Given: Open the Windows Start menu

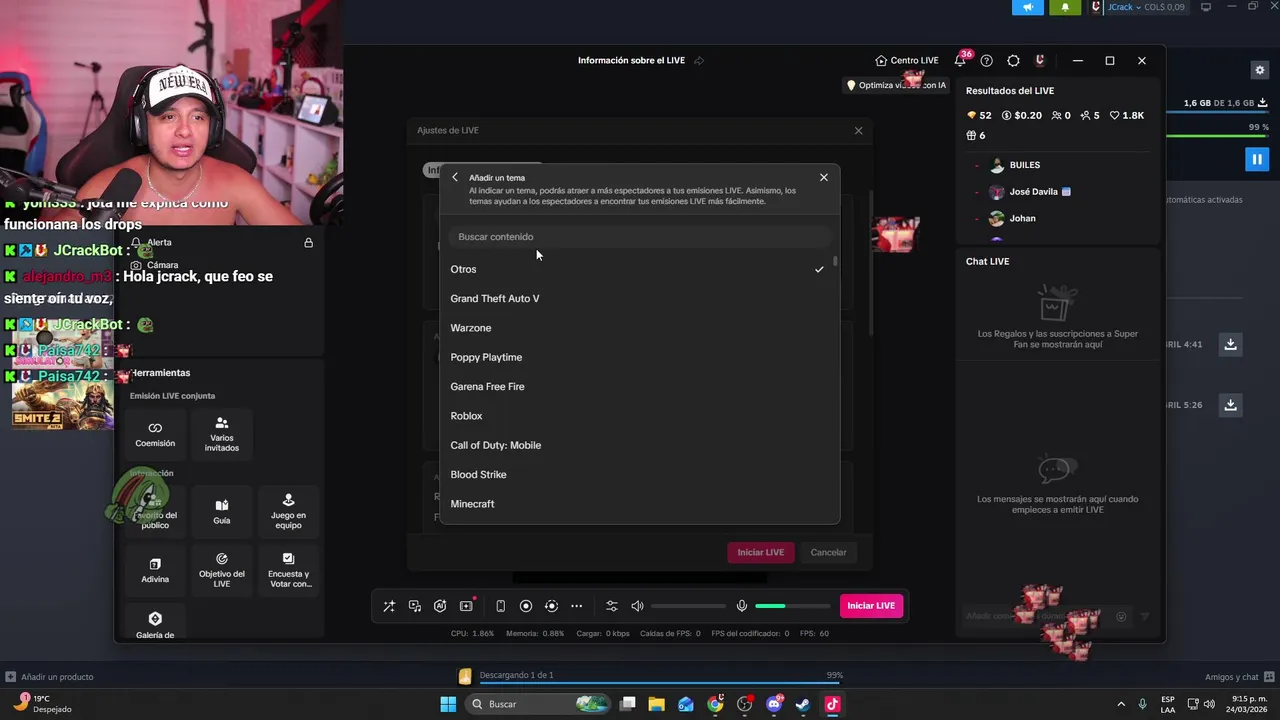Looking at the screenshot, I should 448,704.
